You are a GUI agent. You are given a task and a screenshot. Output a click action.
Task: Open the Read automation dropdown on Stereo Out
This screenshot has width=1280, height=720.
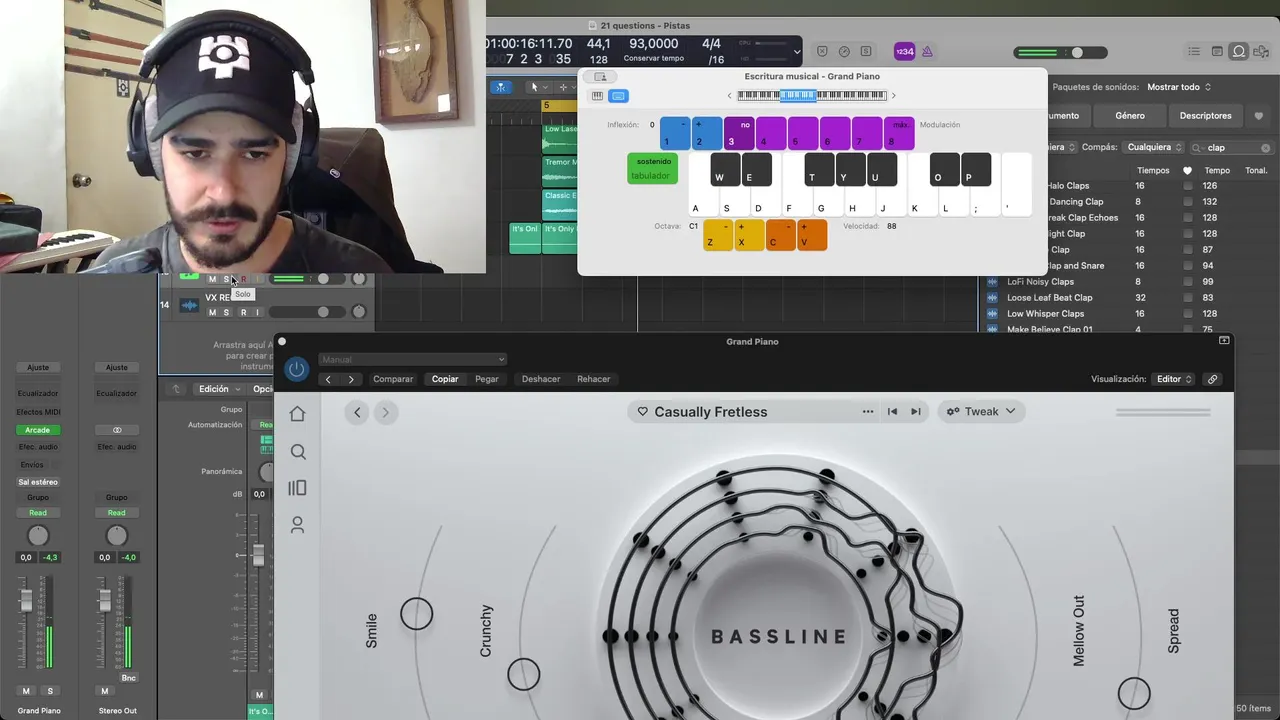[117, 513]
